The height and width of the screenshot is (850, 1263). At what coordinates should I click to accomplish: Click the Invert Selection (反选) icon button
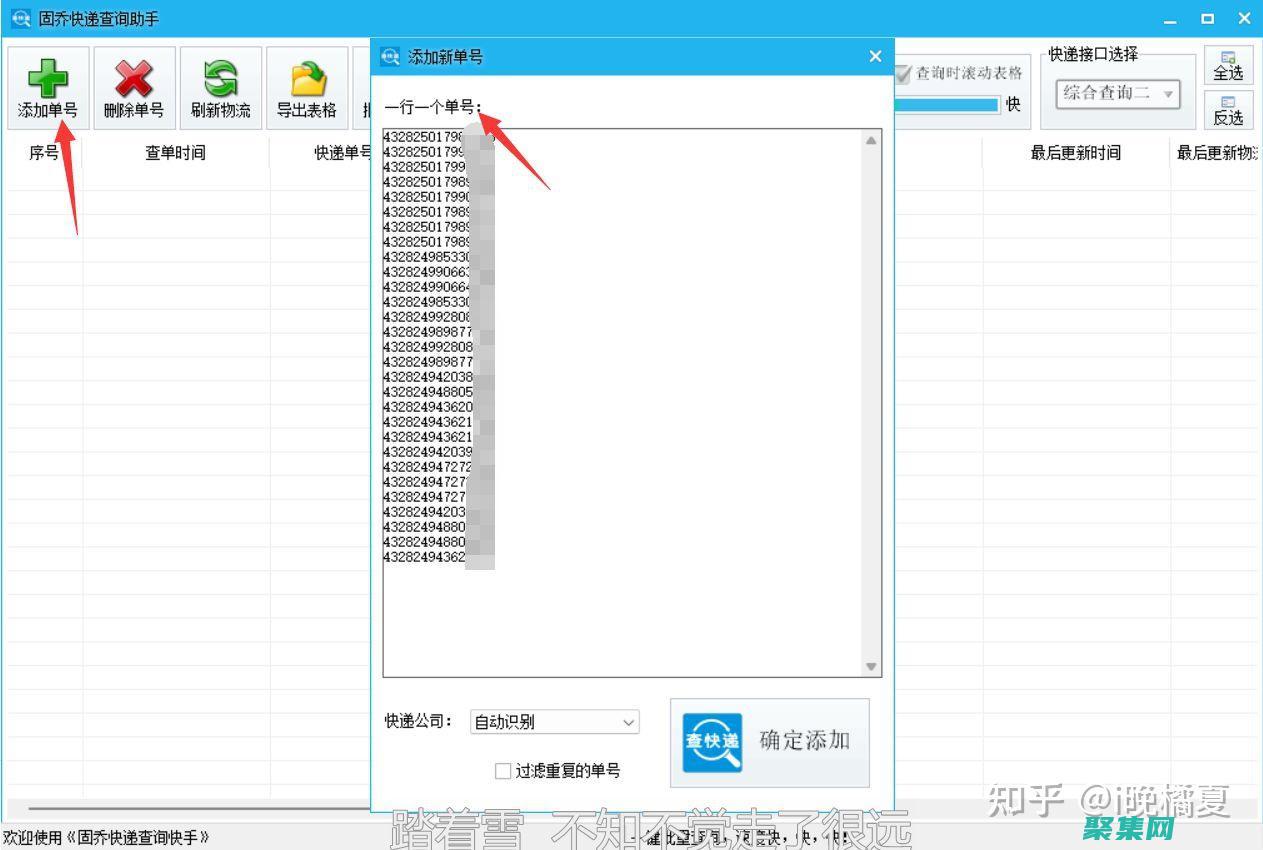[x=1228, y=110]
